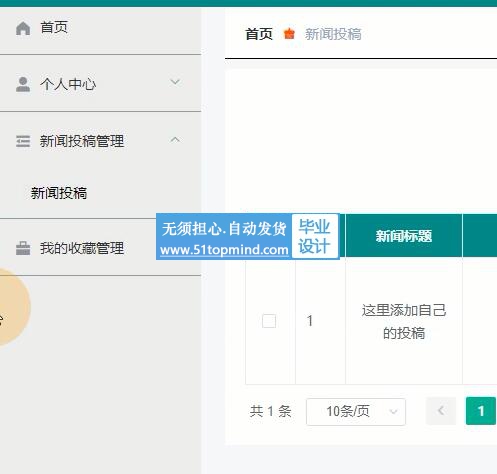Tick the checkbox for row 1
This screenshot has width=497, height=474.
tap(269, 321)
